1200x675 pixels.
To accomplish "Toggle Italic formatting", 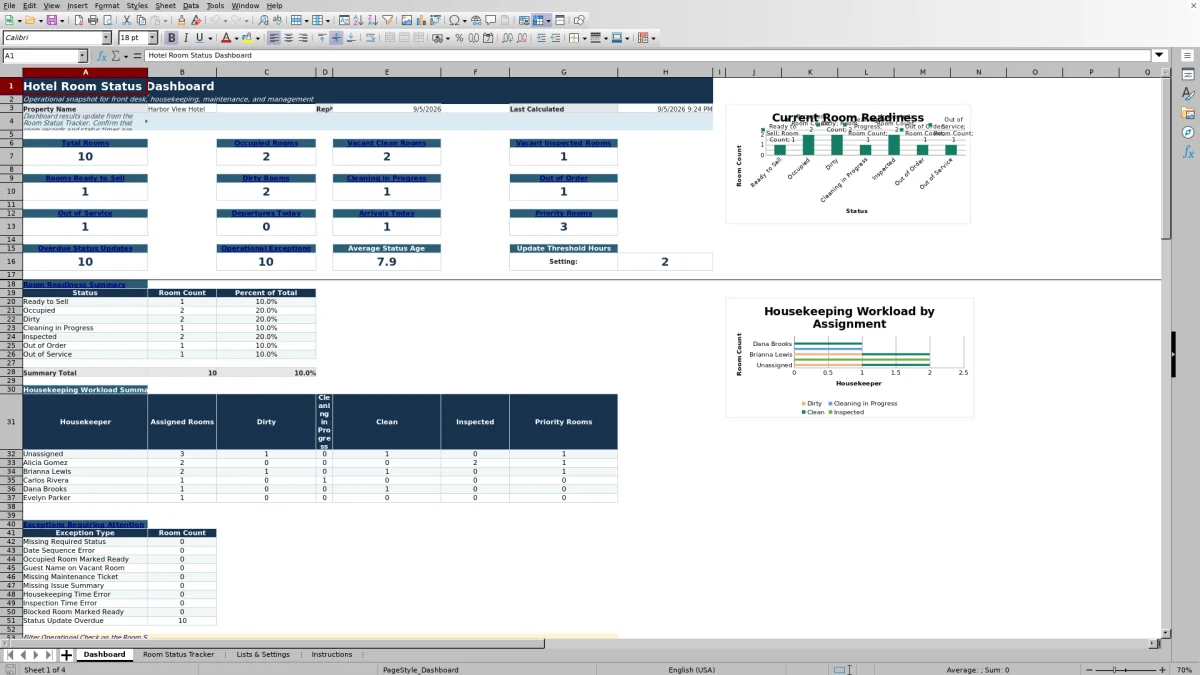I will coord(186,38).
